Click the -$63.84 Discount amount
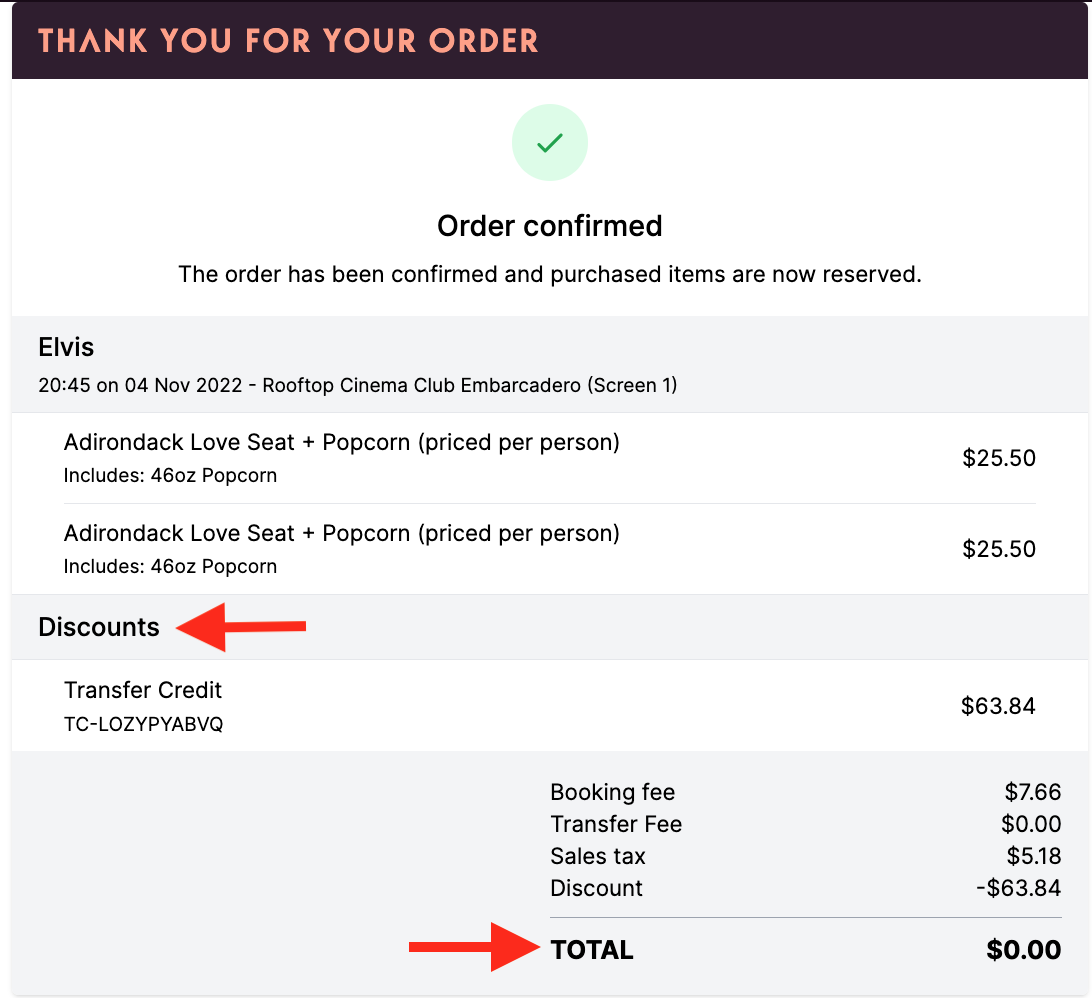Image resolution: width=1092 pixels, height=998 pixels. [1018, 888]
